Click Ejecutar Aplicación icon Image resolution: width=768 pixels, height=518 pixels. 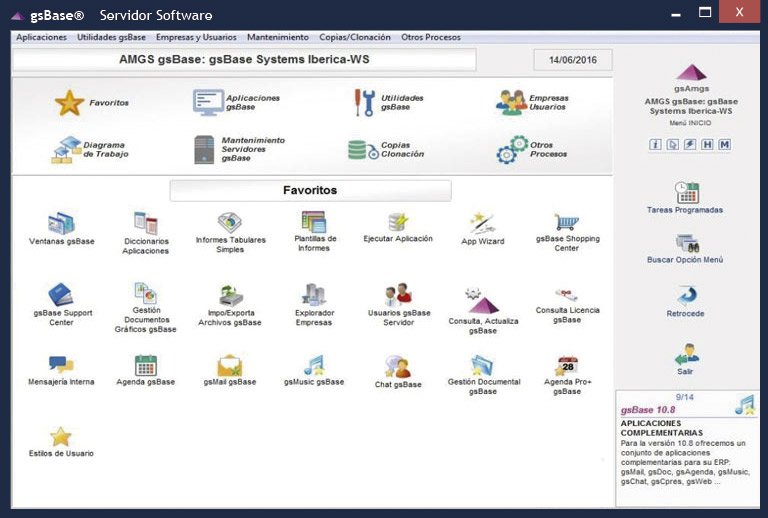398,222
